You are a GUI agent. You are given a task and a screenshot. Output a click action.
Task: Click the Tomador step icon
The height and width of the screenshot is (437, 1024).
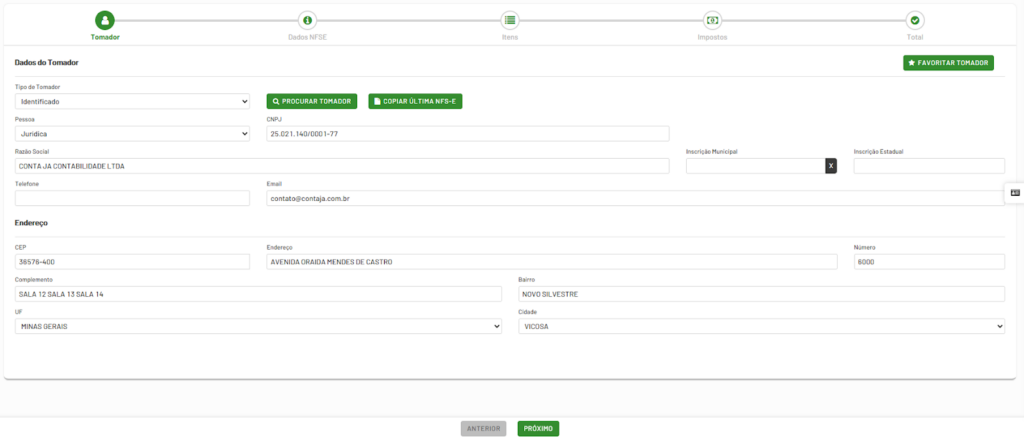(105, 20)
